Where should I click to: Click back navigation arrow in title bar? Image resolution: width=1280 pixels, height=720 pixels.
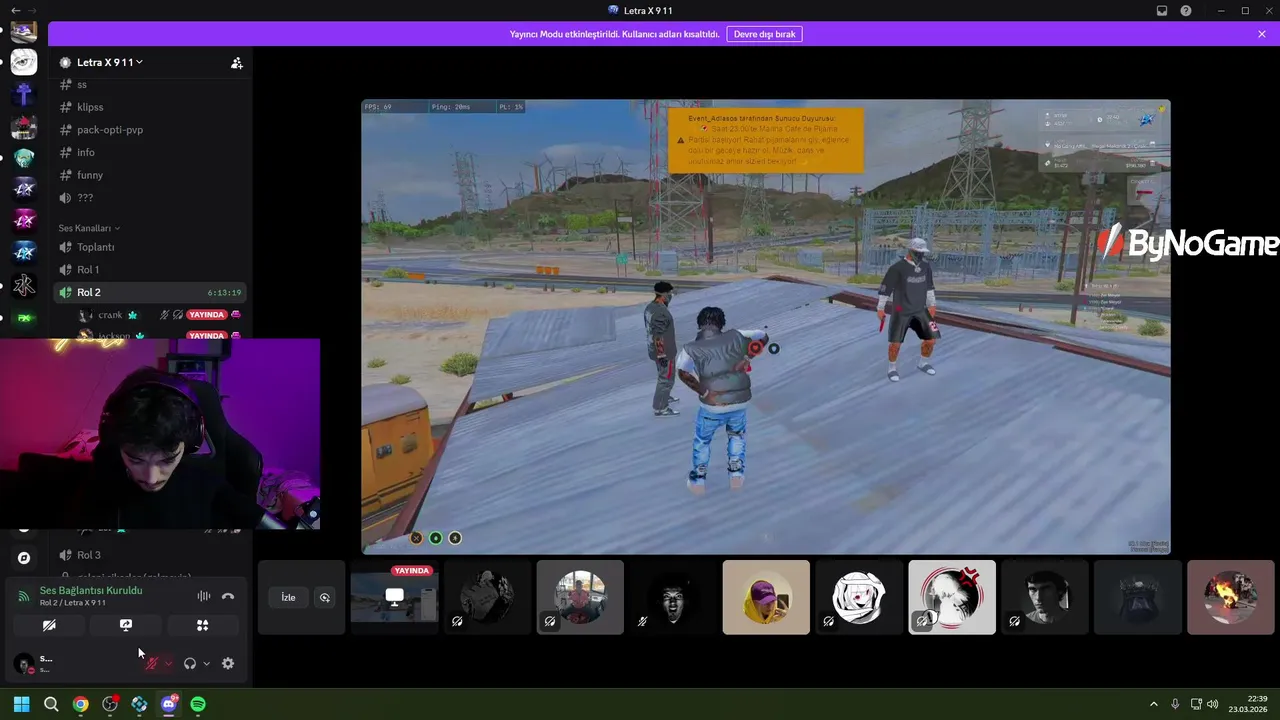point(15,11)
